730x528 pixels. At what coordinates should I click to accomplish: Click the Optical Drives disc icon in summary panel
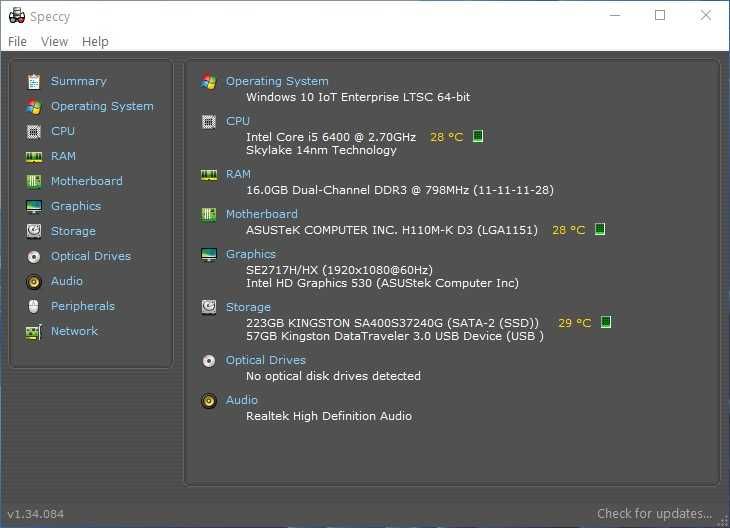coord(209,361)
